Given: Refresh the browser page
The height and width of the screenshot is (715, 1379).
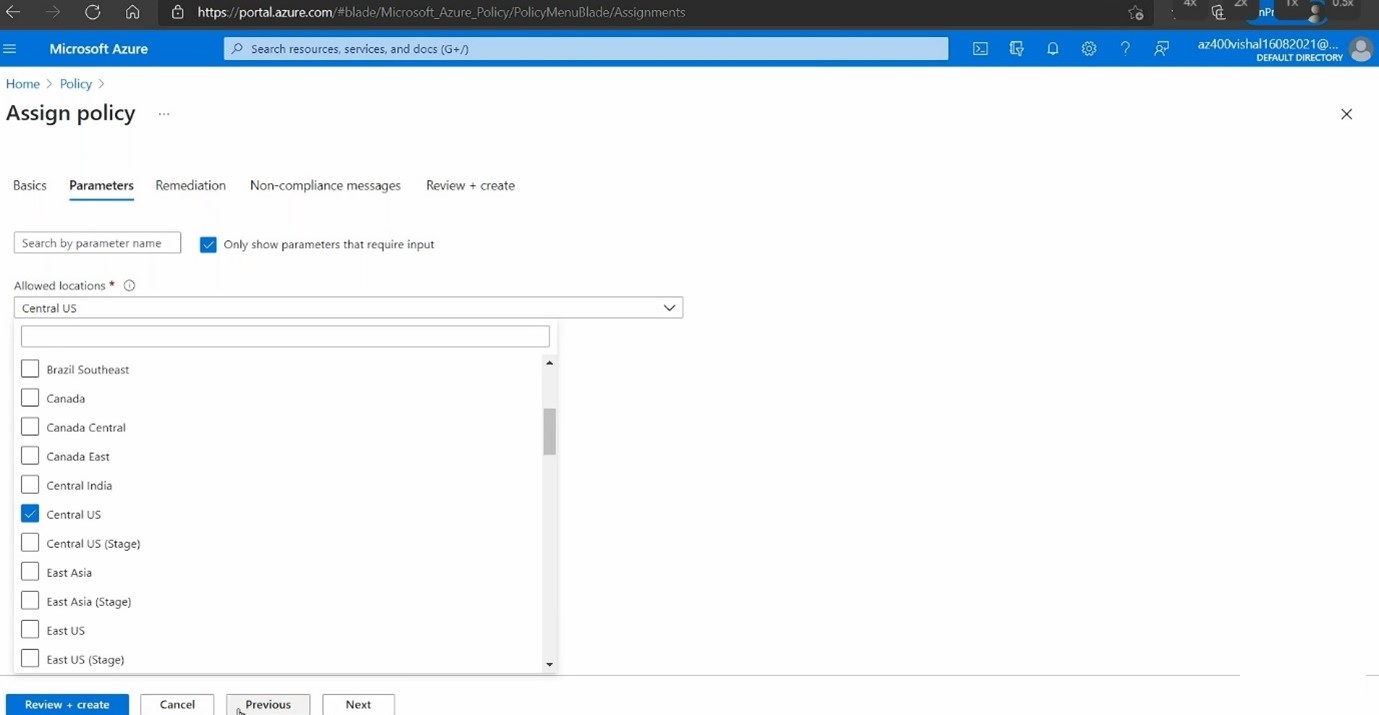Looking at the screenshot, I should click(x=92, y=13).
